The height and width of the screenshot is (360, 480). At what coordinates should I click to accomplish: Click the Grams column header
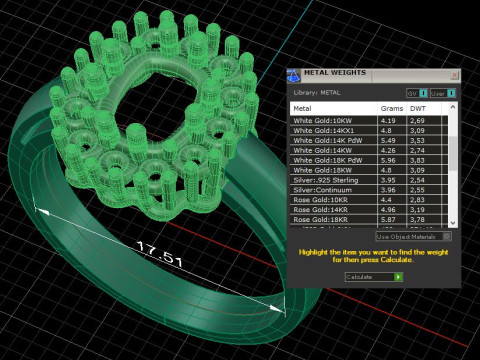(x=392, y=109)
